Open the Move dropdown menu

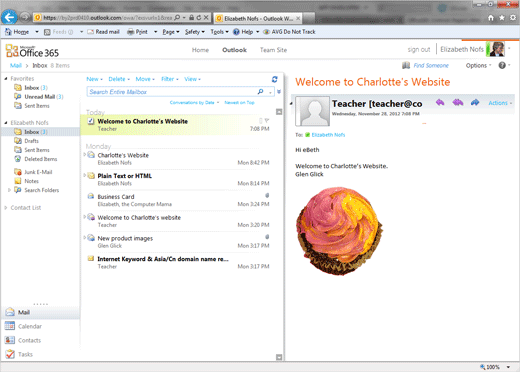[x=145, y=79]
